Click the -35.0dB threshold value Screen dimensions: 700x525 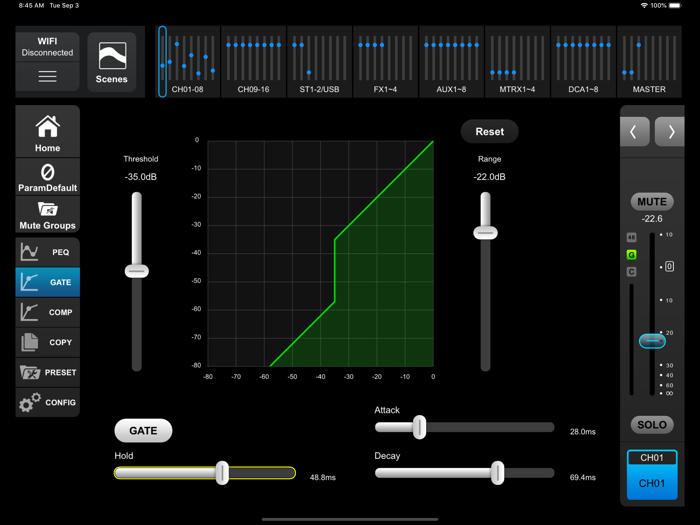141,177
